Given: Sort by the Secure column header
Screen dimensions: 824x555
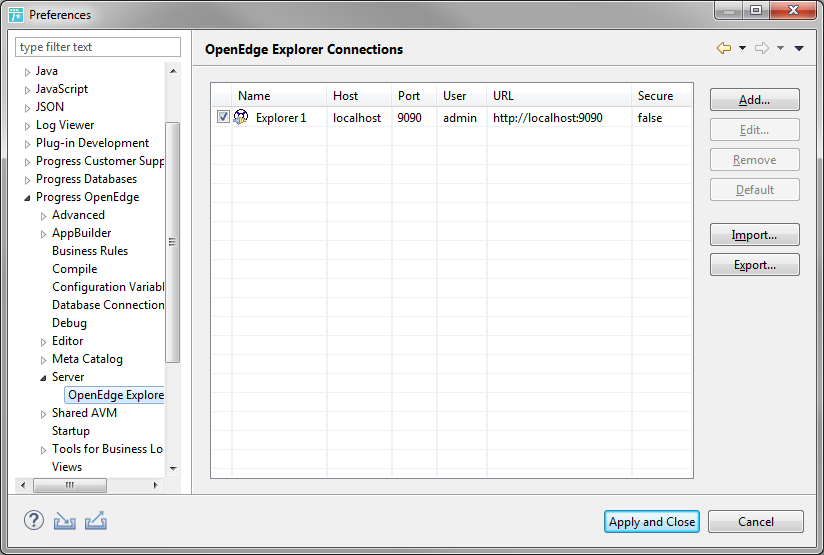Looking at the screenshot, I should tap(662, 96).
